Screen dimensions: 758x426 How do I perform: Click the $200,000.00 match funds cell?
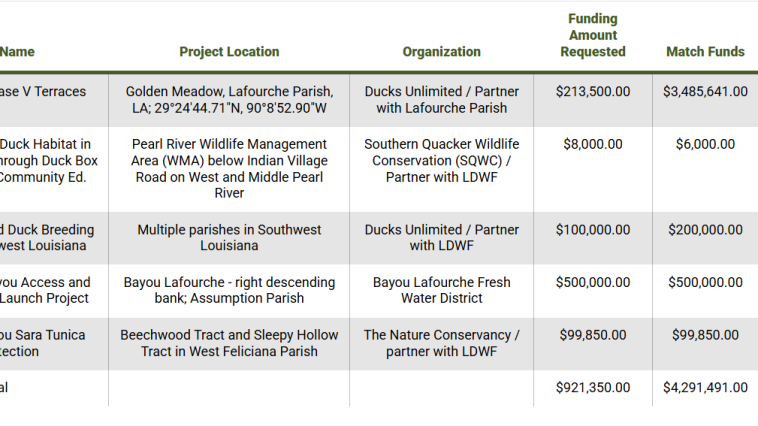pos(707,230)
